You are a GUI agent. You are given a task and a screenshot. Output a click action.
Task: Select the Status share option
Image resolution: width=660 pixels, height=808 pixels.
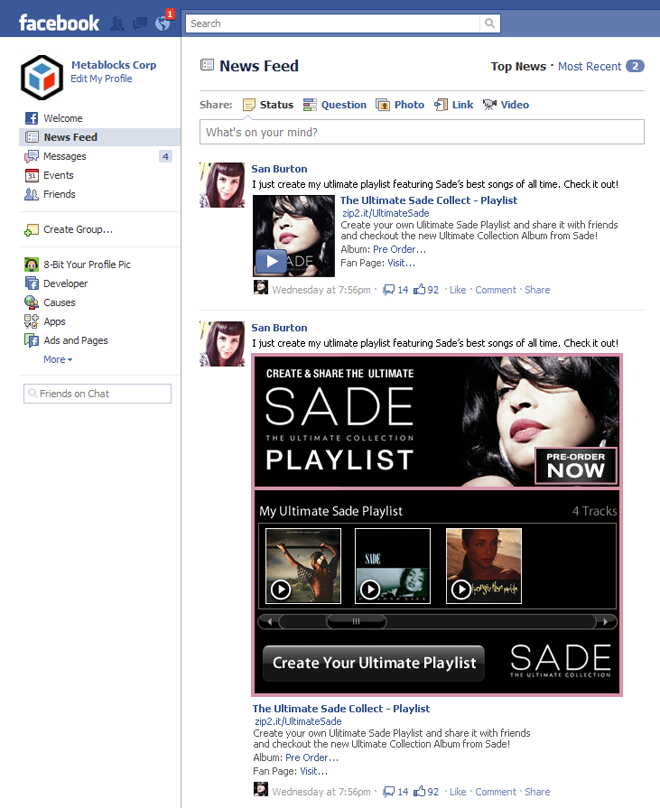(x=268, y=105)
